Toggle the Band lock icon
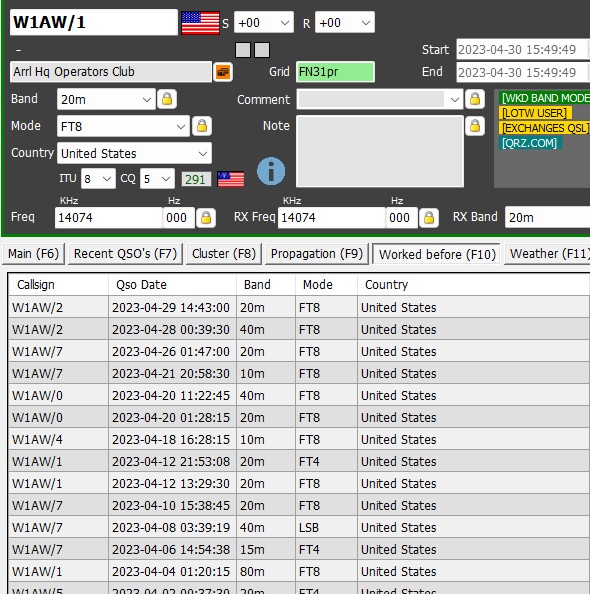Image resolution: width=590 pixels, height=594 pixels. click(x=167, y=99)
